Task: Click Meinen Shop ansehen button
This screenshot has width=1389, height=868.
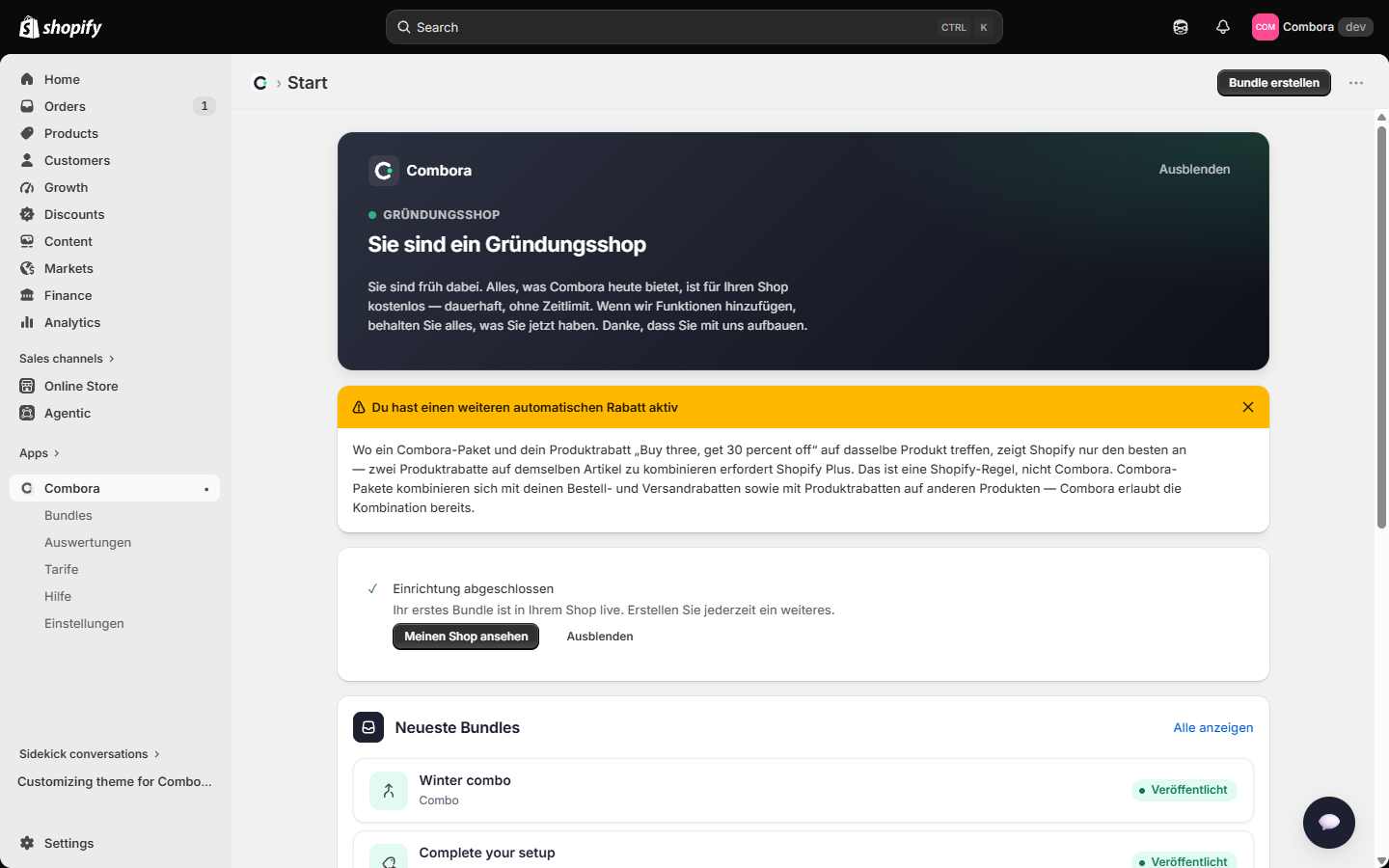Action: pos(466,637)
